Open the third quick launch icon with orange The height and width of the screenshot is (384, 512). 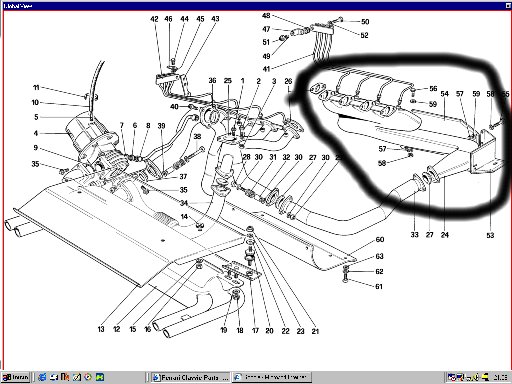[65, 377]
